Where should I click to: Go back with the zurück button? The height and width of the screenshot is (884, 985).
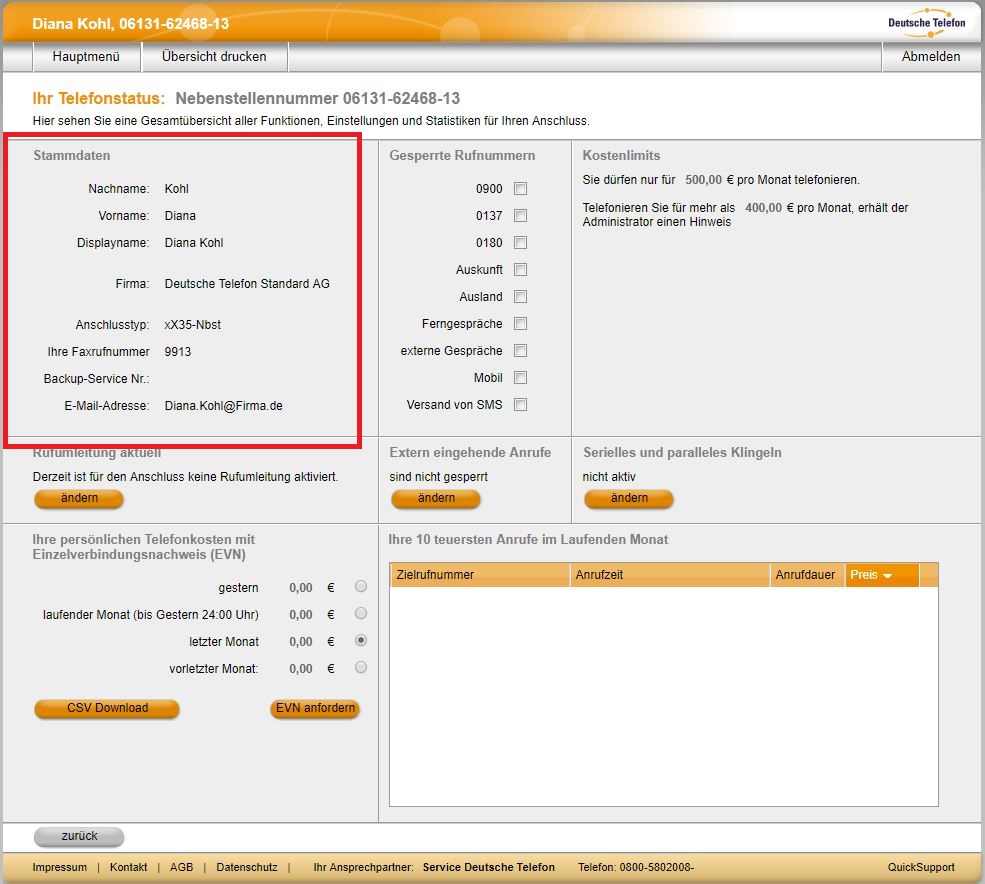tap(79, 837)
